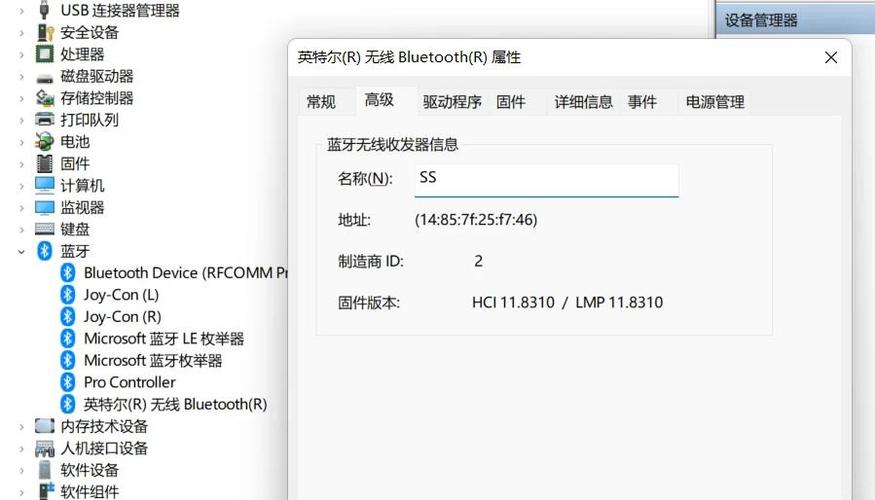Expand the USB 连接器管理器 node
Screen dimensions: 875x500
[22, 11]
